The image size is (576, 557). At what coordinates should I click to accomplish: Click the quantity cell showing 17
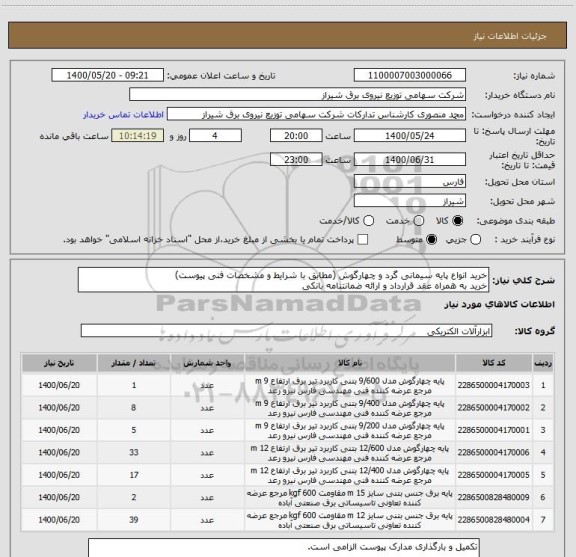point(134,475)
